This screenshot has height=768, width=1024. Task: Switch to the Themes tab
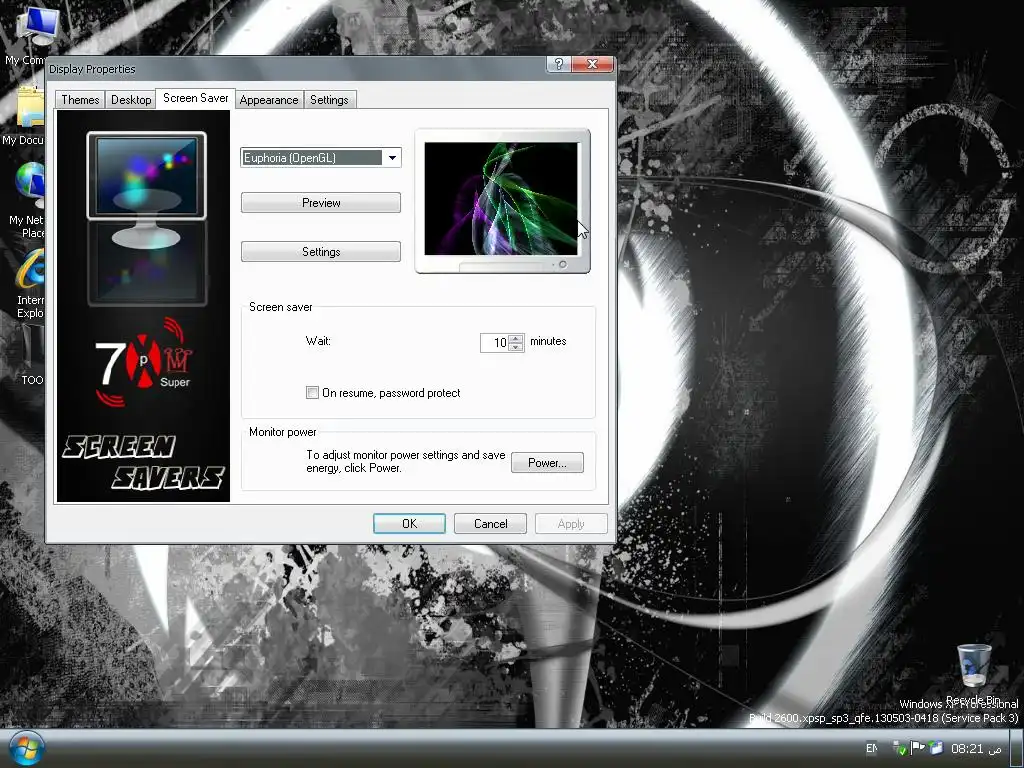tap(80, 100)
